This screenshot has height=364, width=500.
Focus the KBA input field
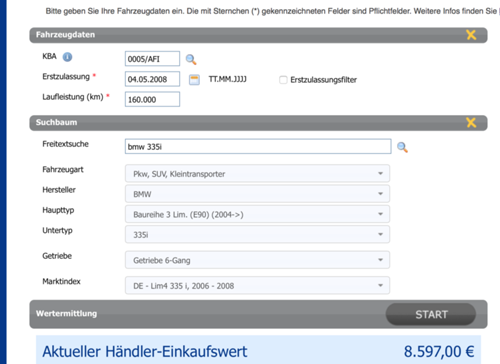coord(152,59)
